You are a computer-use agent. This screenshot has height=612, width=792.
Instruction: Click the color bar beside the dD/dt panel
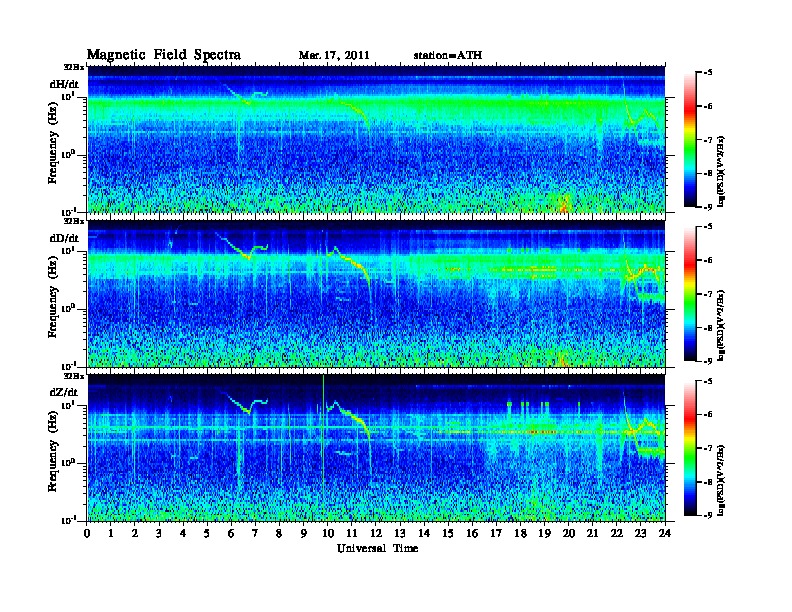[x=689, y=293]
